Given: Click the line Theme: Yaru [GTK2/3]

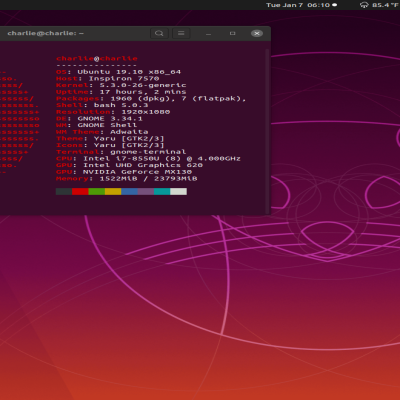Looking at the screenshot, I should click(110, 139).
